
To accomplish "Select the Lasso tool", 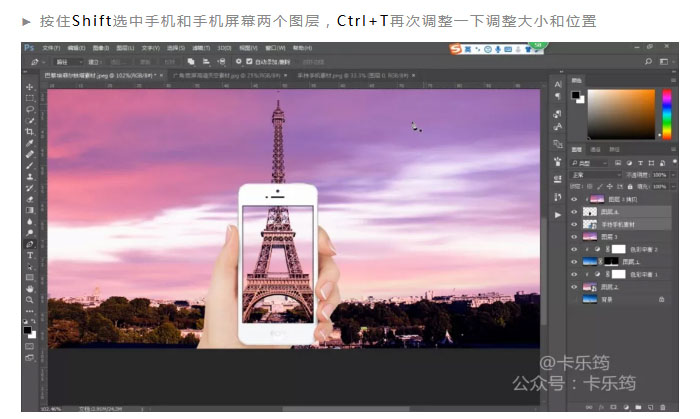I will 29,109.
